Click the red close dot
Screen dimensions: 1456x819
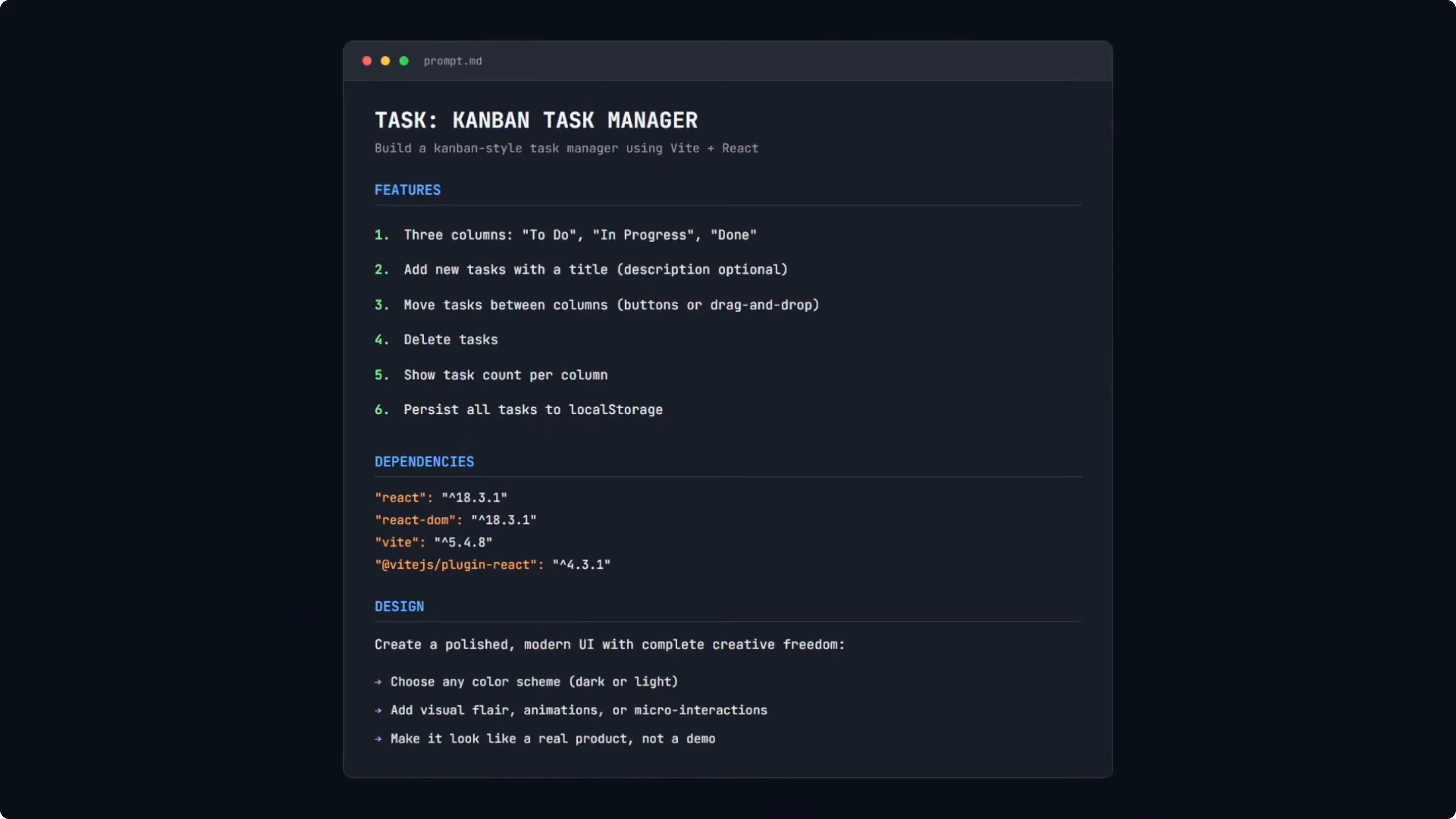367,61
